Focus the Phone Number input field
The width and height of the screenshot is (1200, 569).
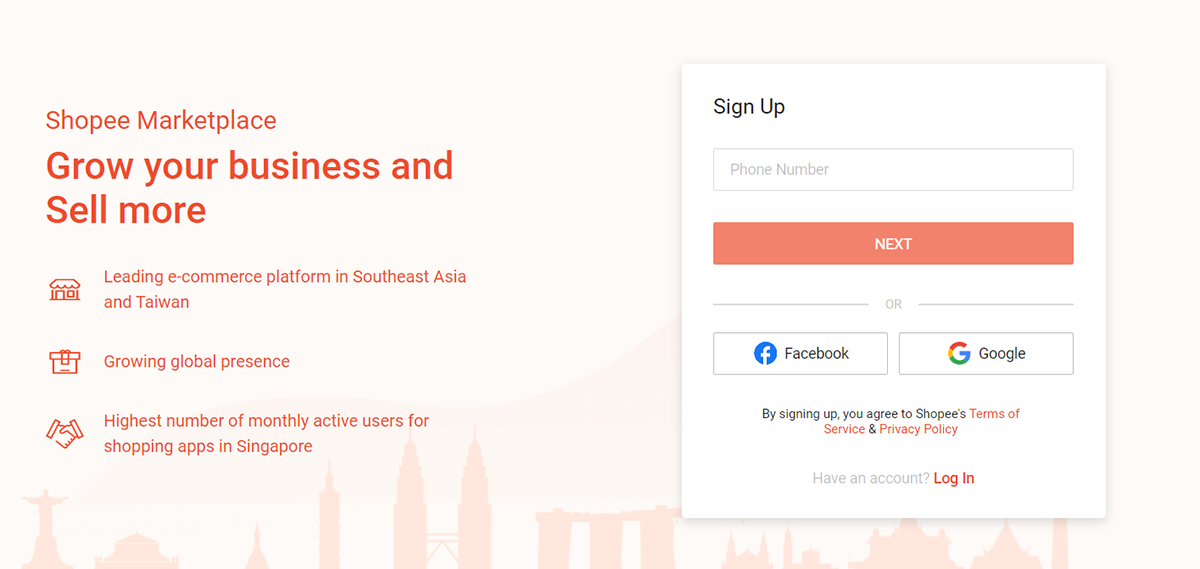(893, 170)
